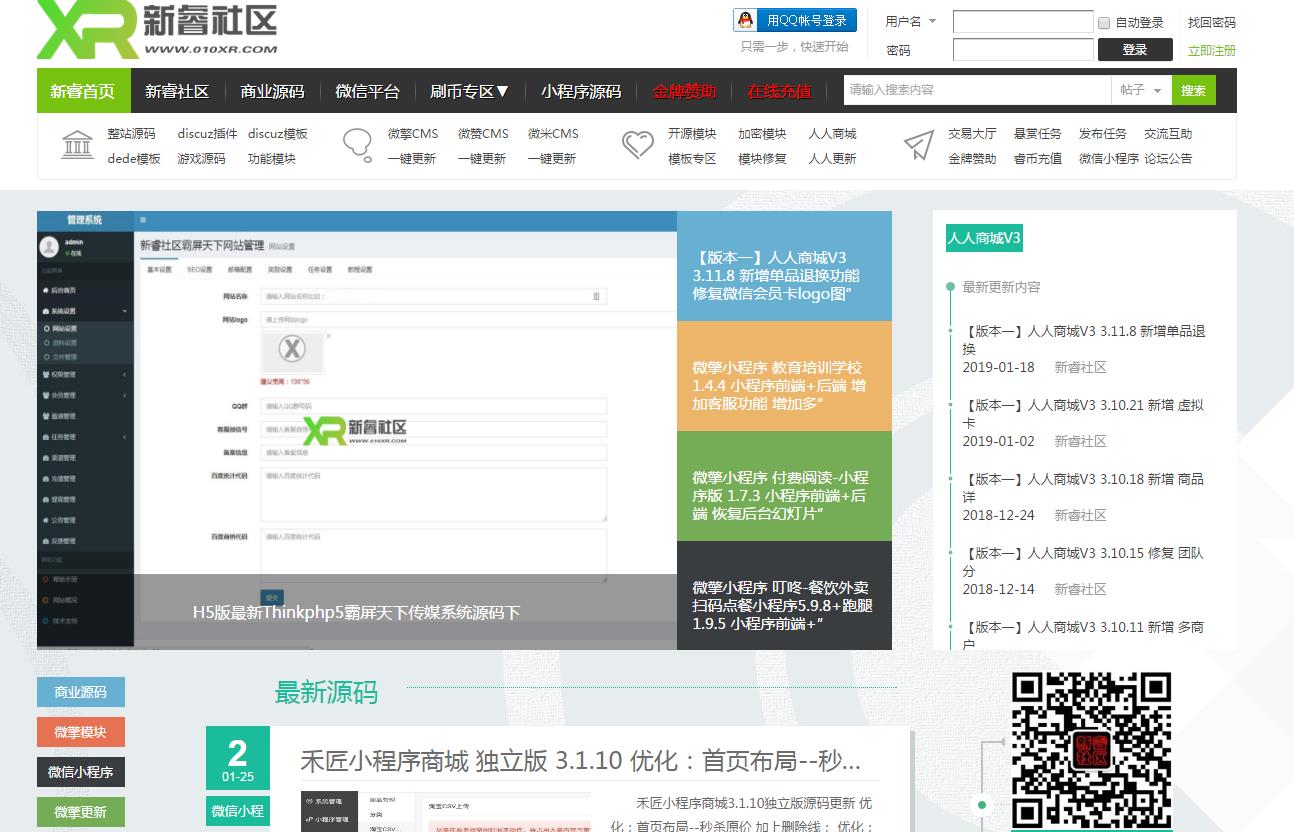The image size is (1294, 832).
Task: Expand the 刷币专区 menu
Action: tap(470, 91)
